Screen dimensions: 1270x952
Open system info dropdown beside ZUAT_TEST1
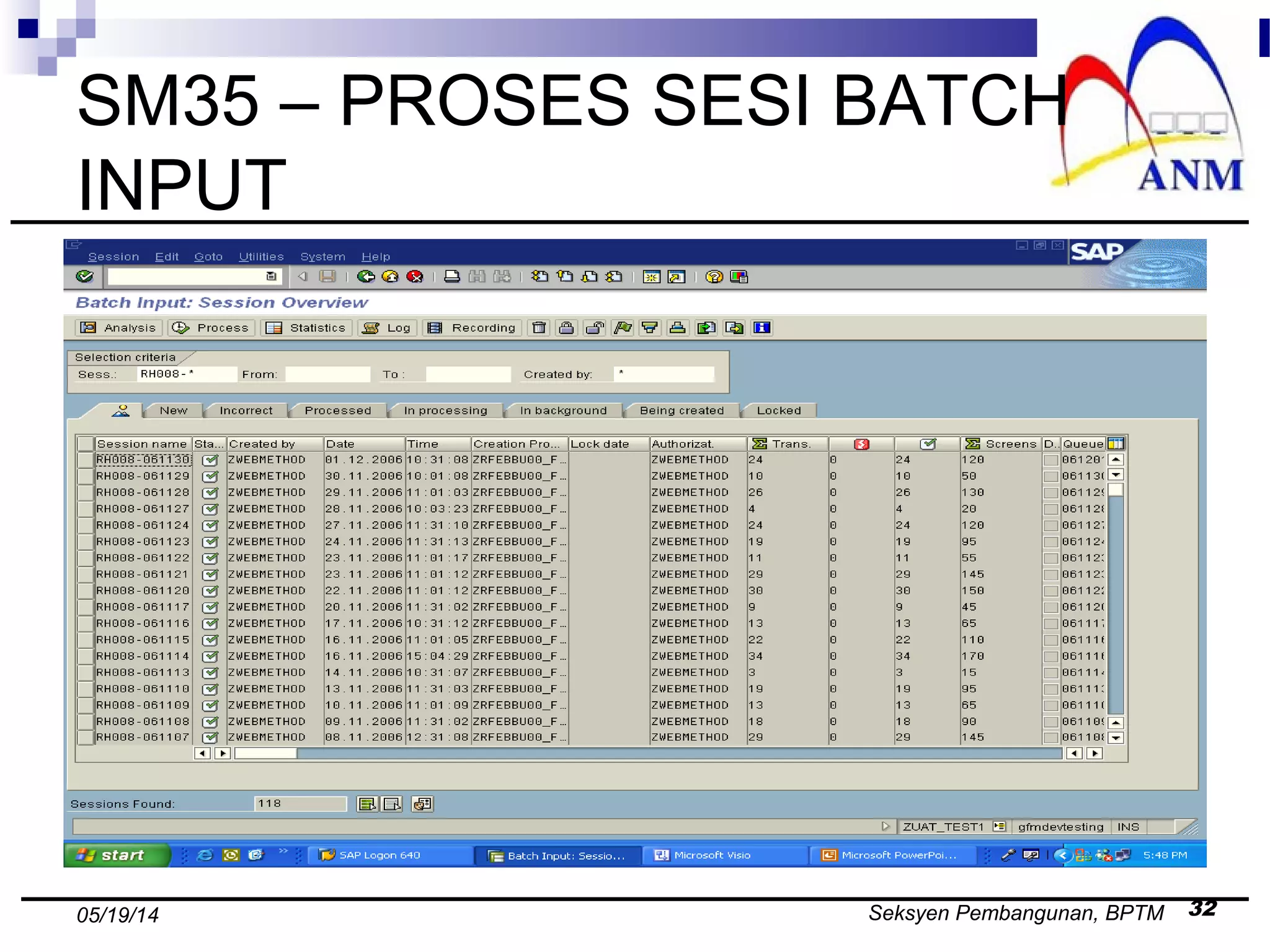(998, 826)
